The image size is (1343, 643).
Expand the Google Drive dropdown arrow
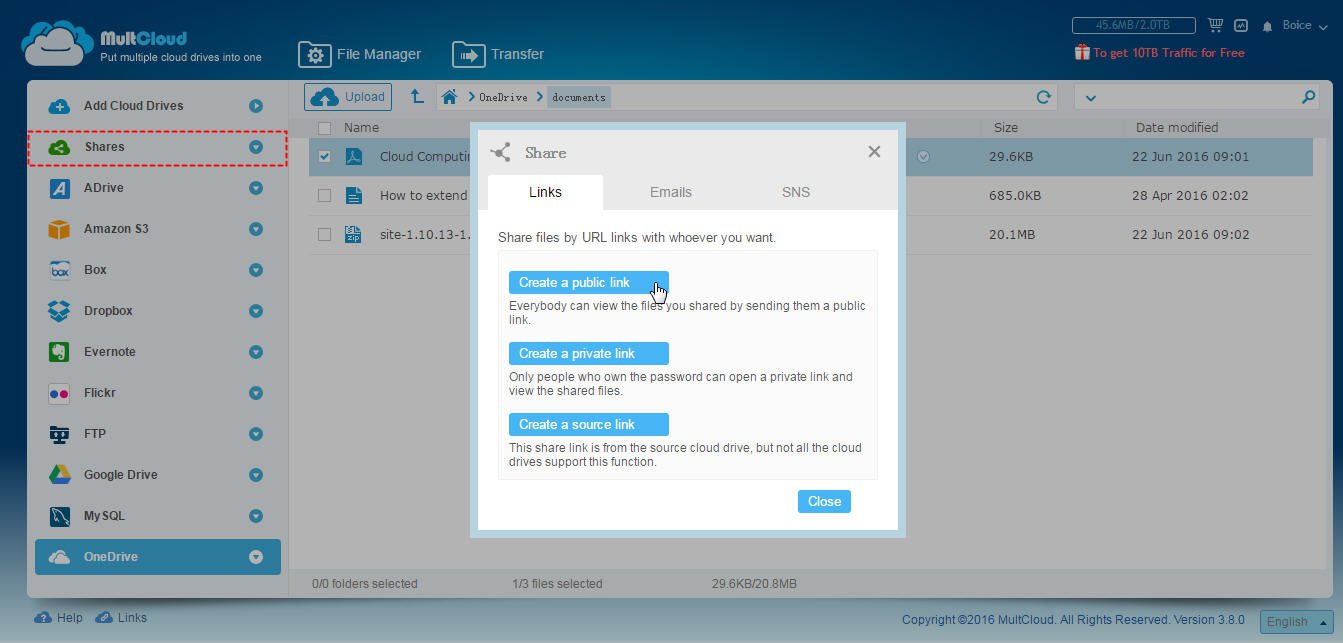click(x=256, y=475)
